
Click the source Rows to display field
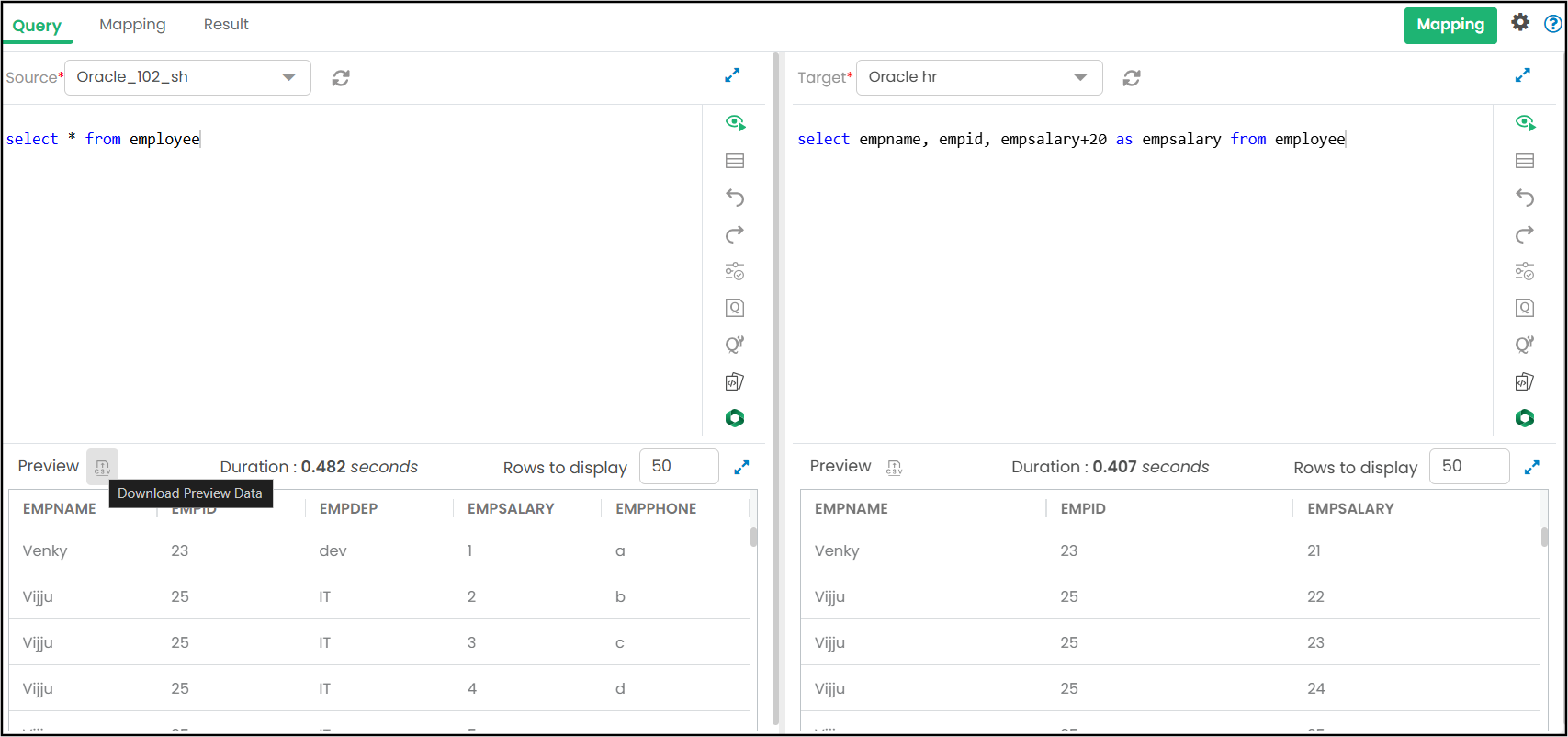678,467
